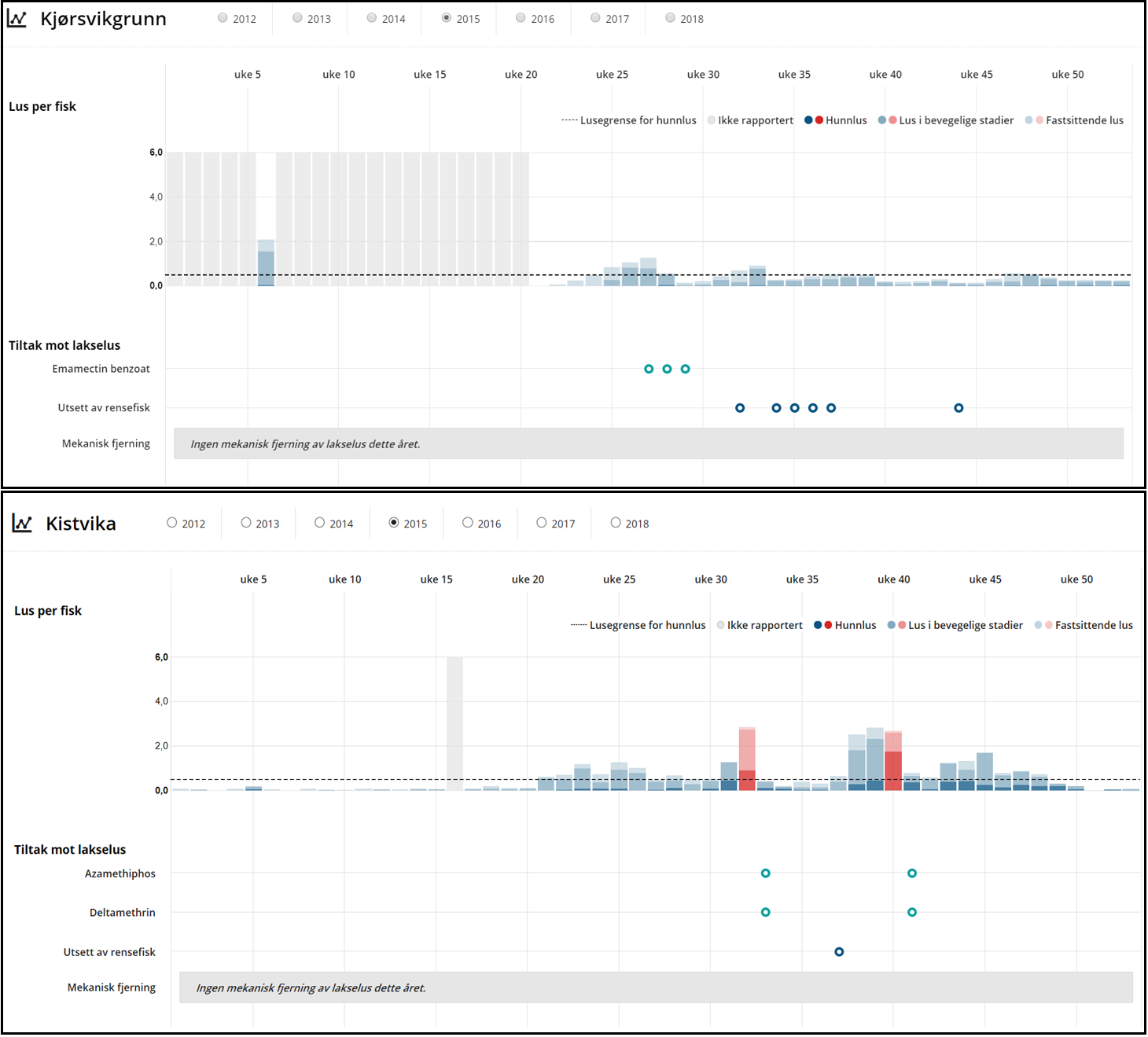Select 2012 radio for Kjørsvikgrunn

click(223, 18)
